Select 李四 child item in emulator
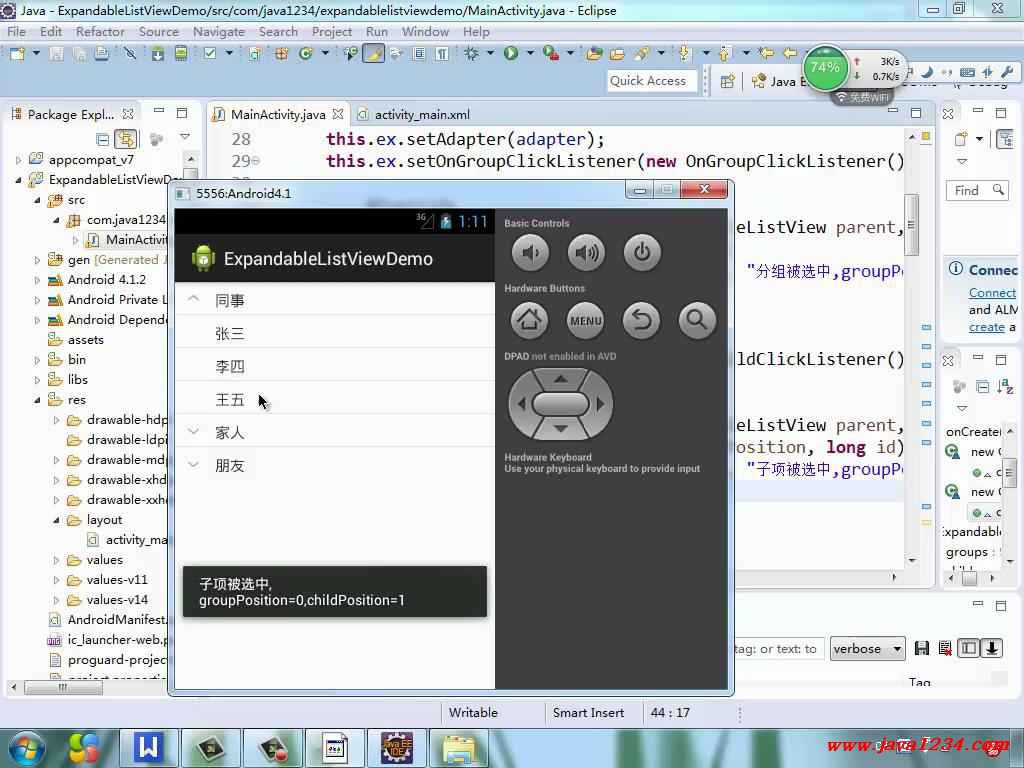The height and width of the screenshot is (768, 1024). pyautogui.click(x=334, y=366)
